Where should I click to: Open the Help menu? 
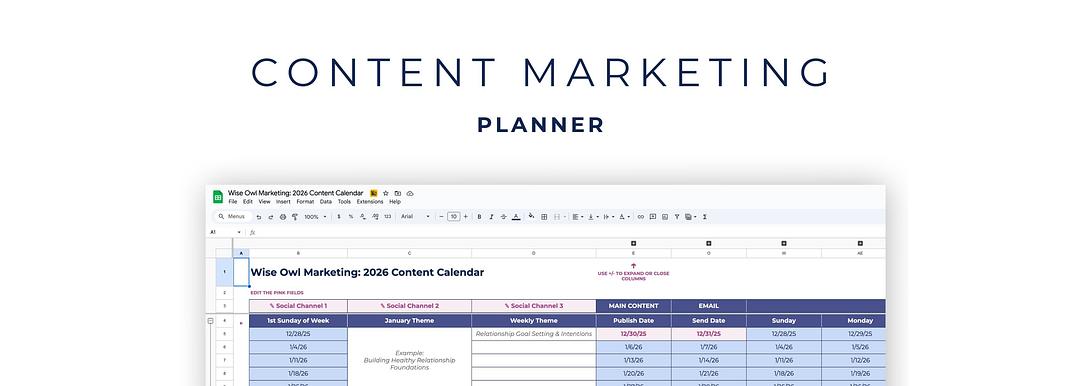coord(395,202)
